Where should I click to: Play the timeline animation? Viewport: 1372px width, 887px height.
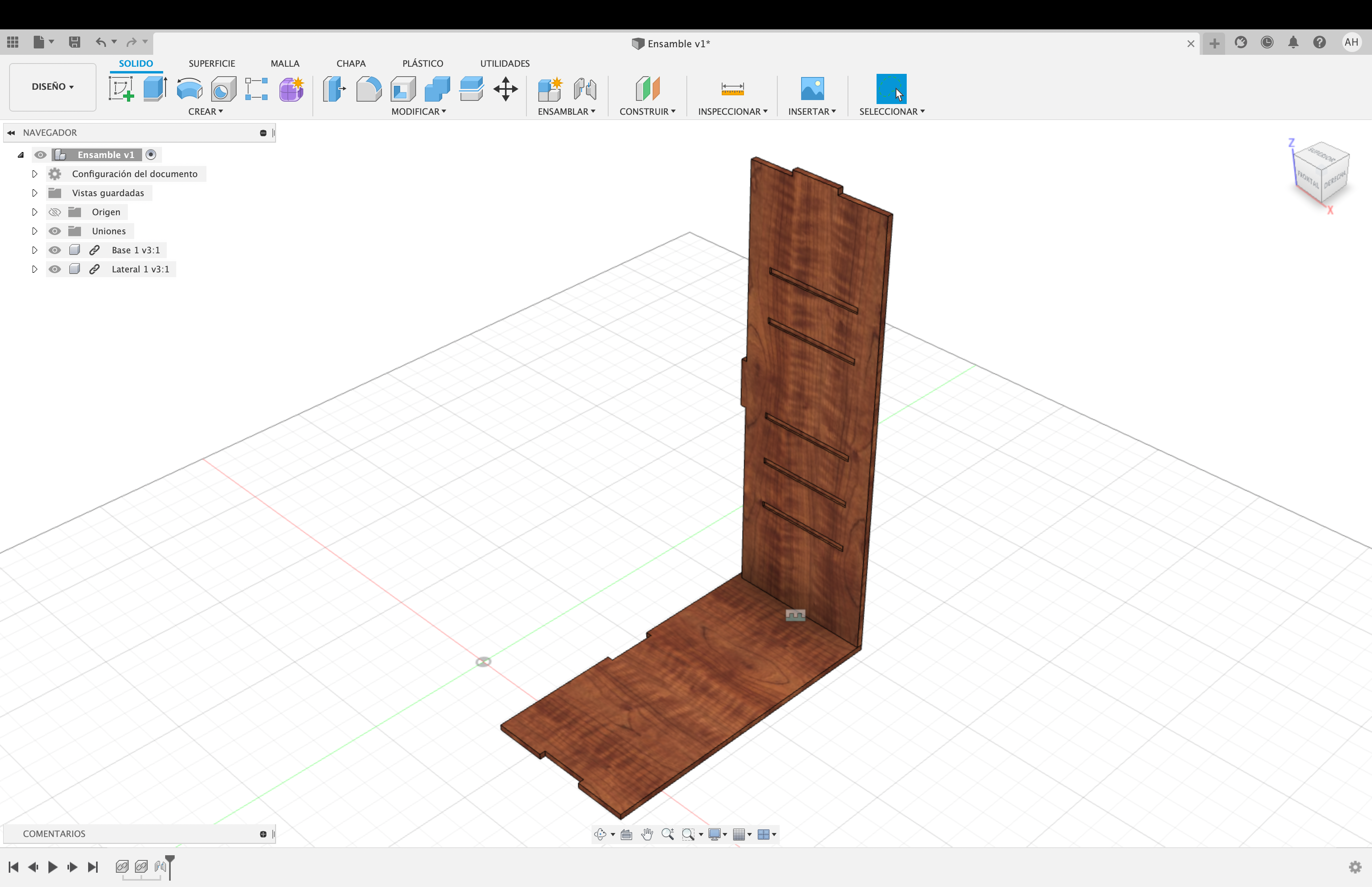pos(52,867)
